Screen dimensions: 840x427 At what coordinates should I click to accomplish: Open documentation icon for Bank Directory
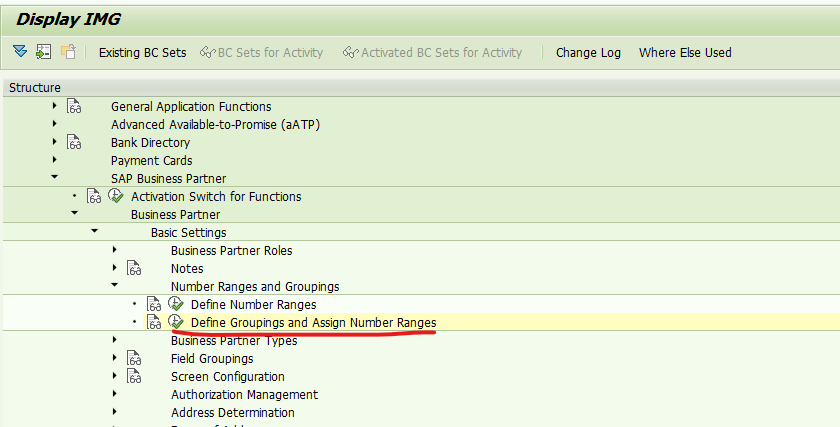click(x=74, y=142)
